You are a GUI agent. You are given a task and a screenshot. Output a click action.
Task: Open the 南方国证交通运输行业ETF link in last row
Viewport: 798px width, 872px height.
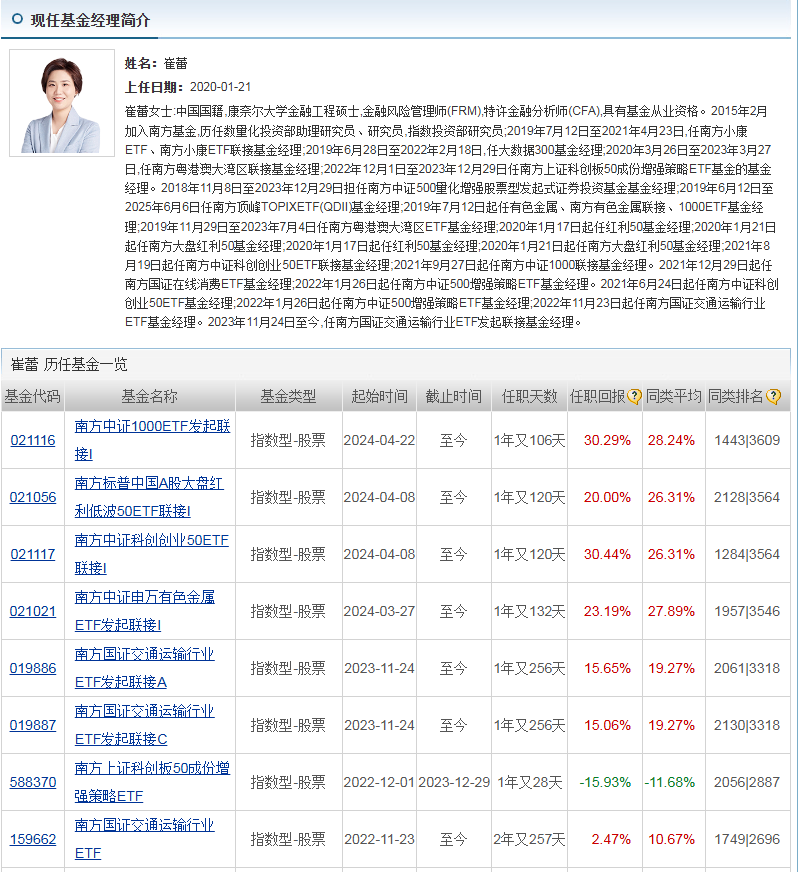[145, 839]
